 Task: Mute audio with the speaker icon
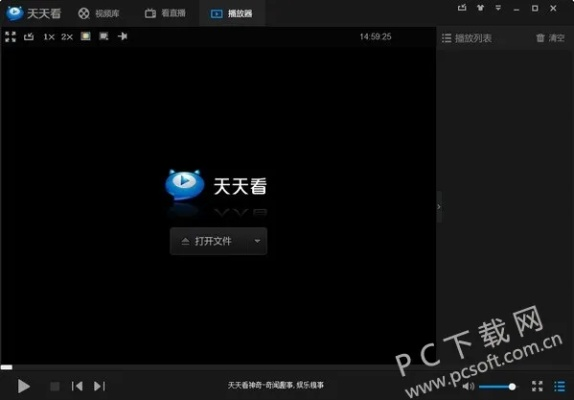coord(468,386)
